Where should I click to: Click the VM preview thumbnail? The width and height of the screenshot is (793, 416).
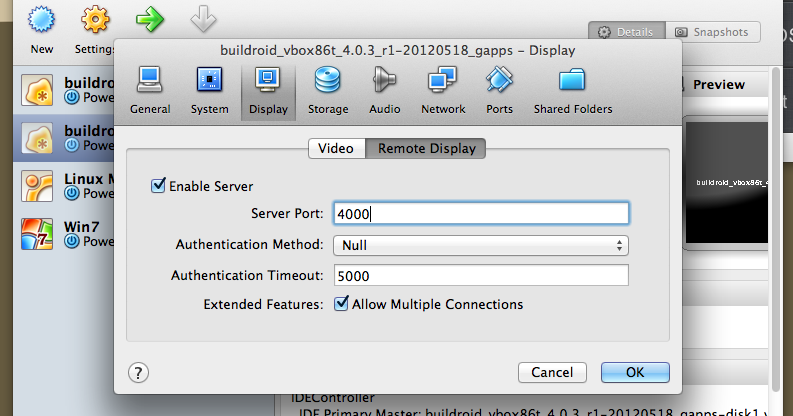pos(727,182)
